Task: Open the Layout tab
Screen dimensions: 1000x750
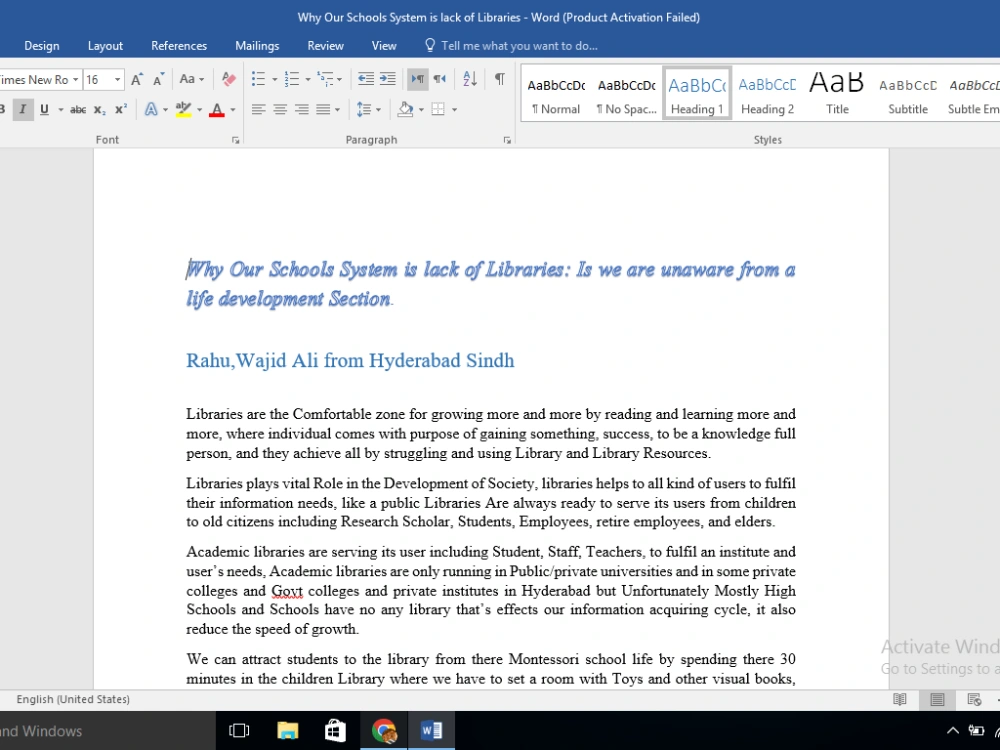Action: point(105,46)
